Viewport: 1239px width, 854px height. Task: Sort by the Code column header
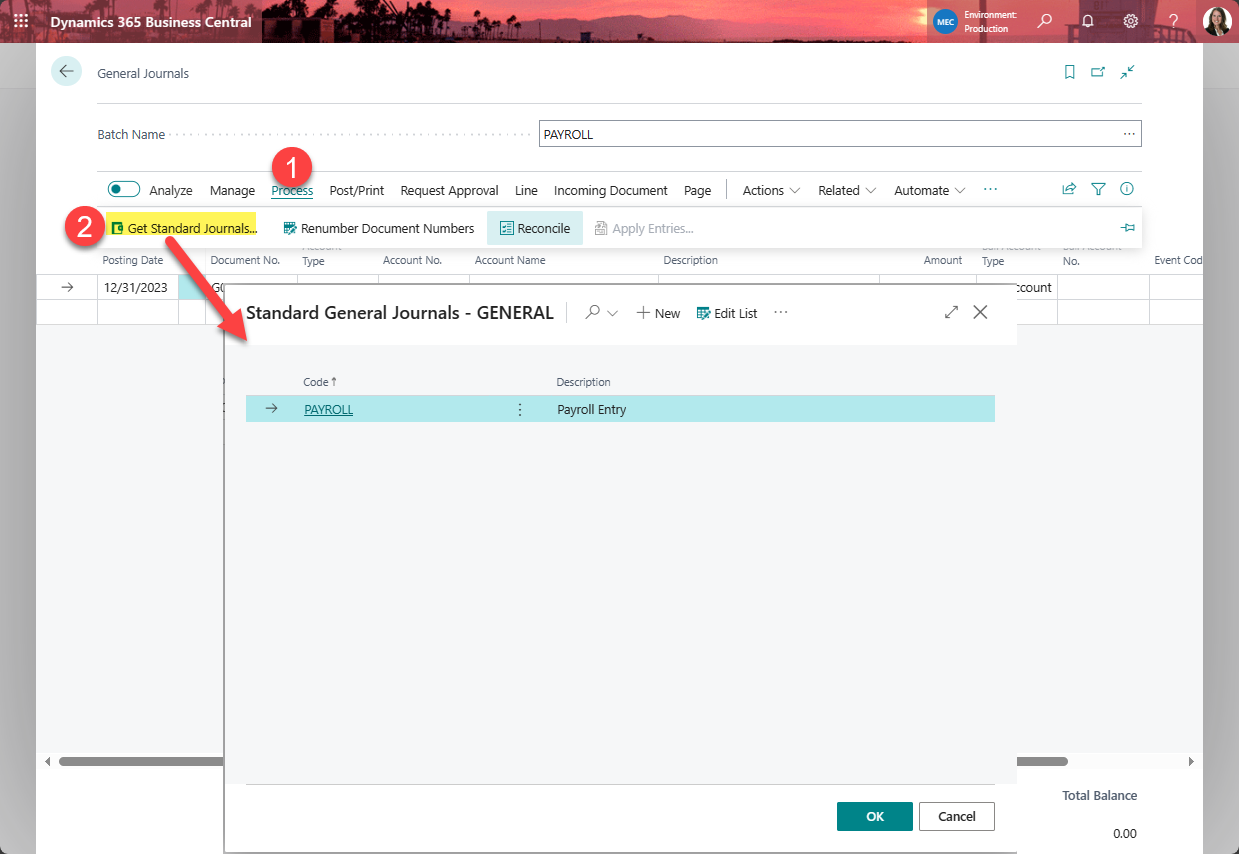[x=320, y=382]
